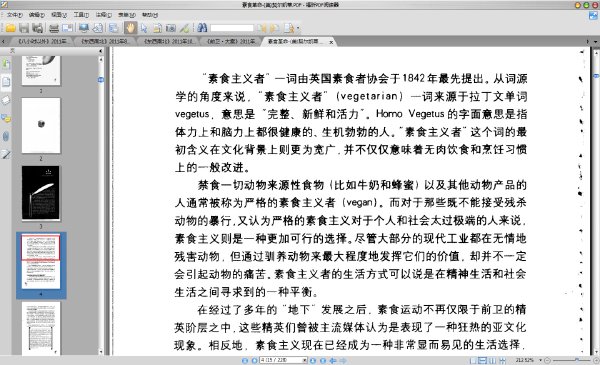600x365 pixels.
Task: Select the blank page 2 thumbnail
Action: [x=41, y=125]
